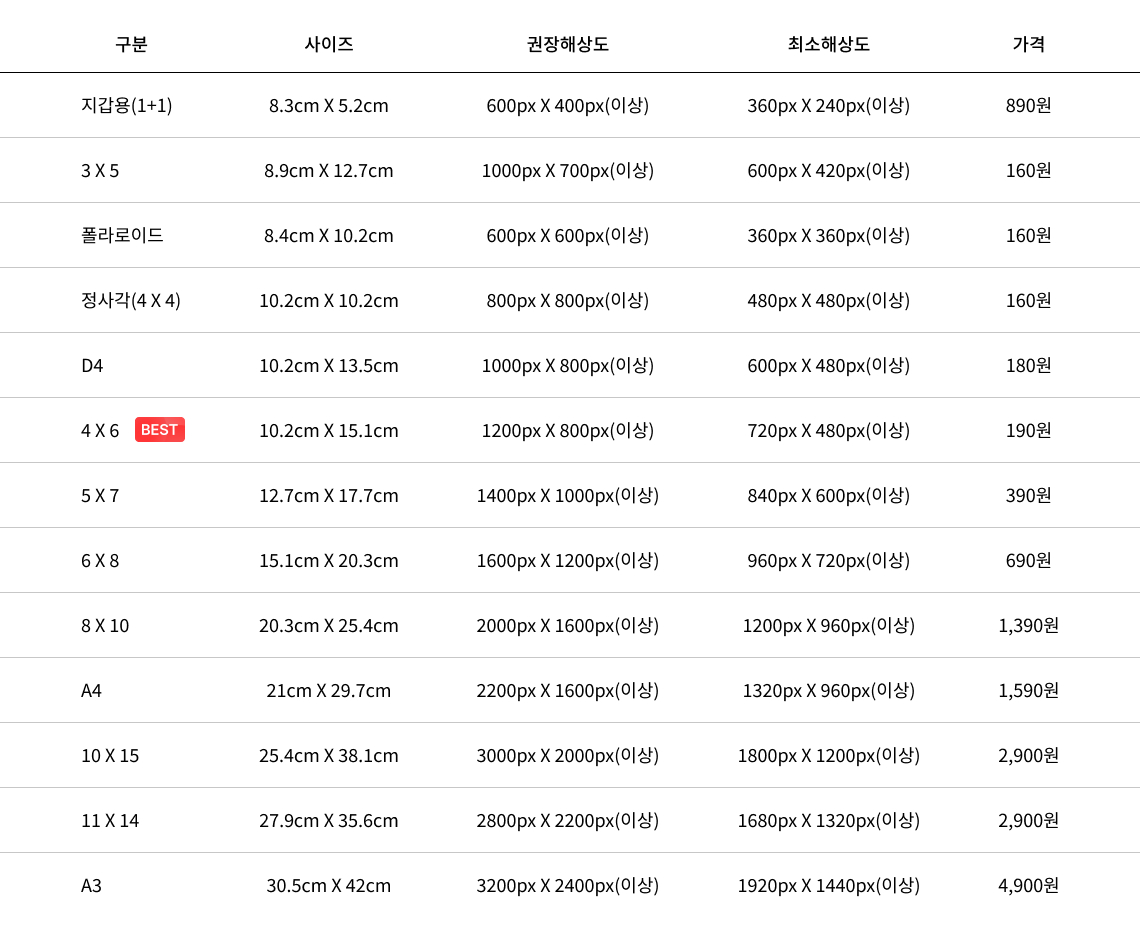Select the A3 row label
Viewport: 1140px width, 944px height.
(92, 885)
